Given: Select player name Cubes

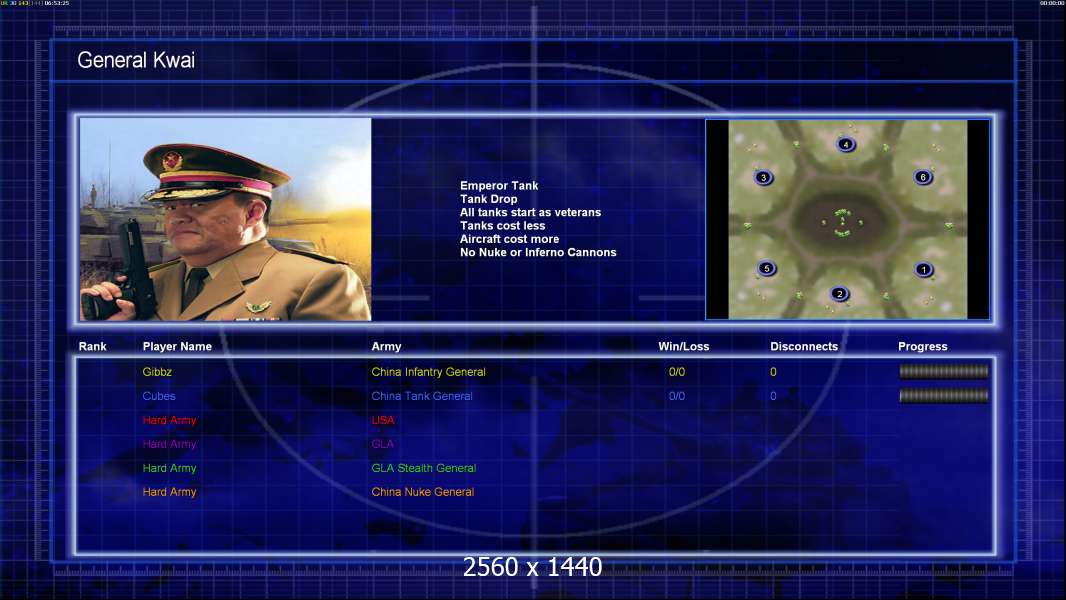Looking at the screenshot, I should tap(159, 396).
